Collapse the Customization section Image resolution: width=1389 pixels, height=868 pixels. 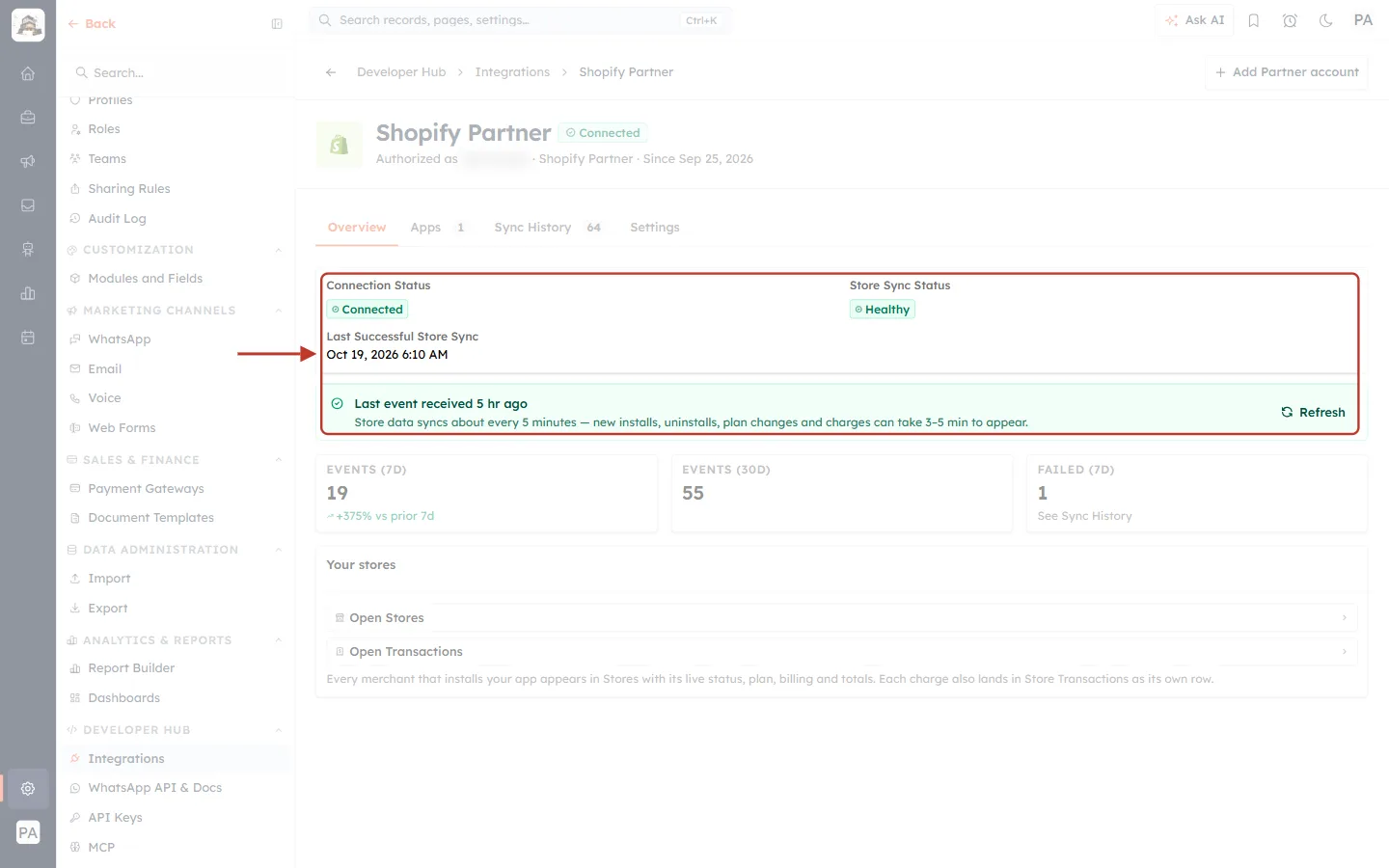pyautogui.click(x=279, y=250)
